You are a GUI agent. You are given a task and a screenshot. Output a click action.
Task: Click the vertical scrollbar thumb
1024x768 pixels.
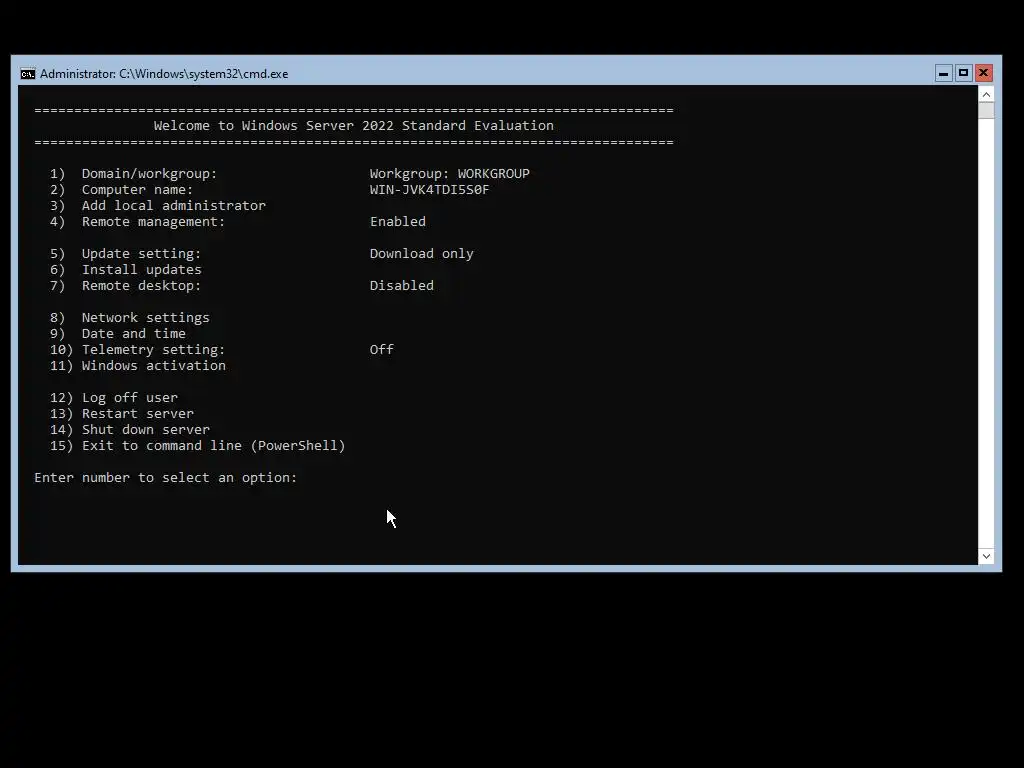coord(986,110)
